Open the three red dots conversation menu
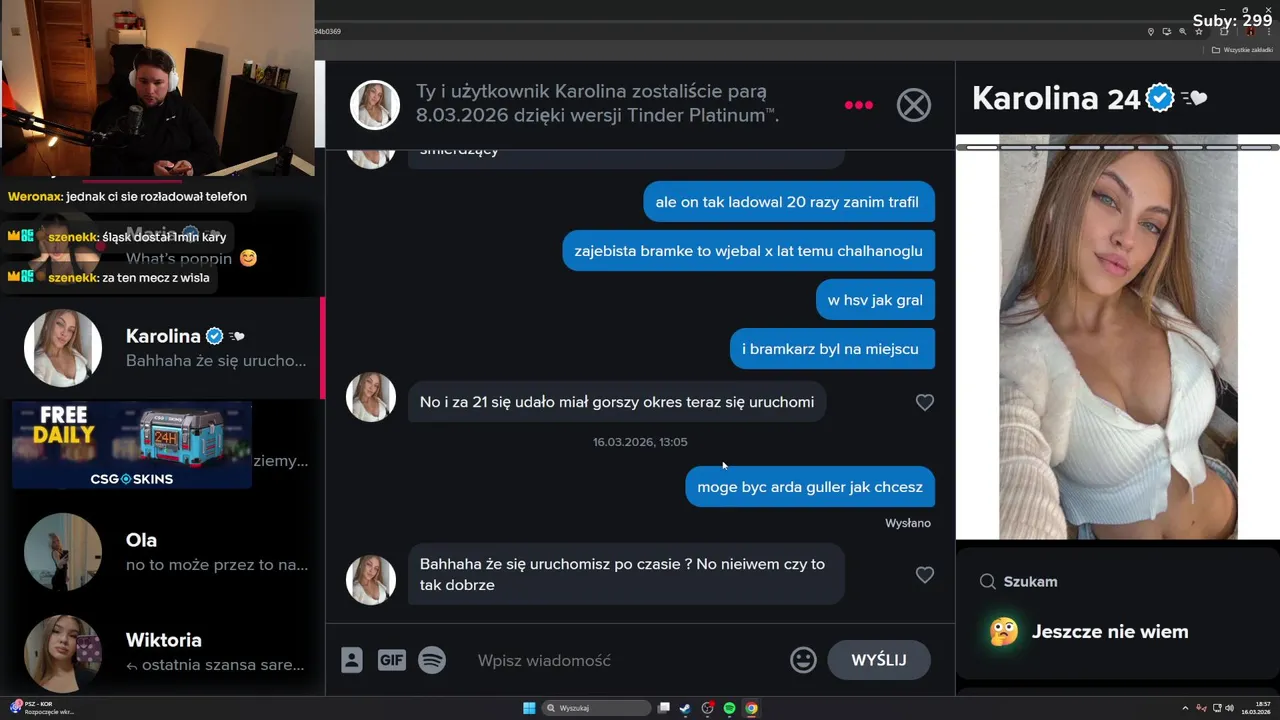Screen dimensions: 1280x720 (859, 105)
